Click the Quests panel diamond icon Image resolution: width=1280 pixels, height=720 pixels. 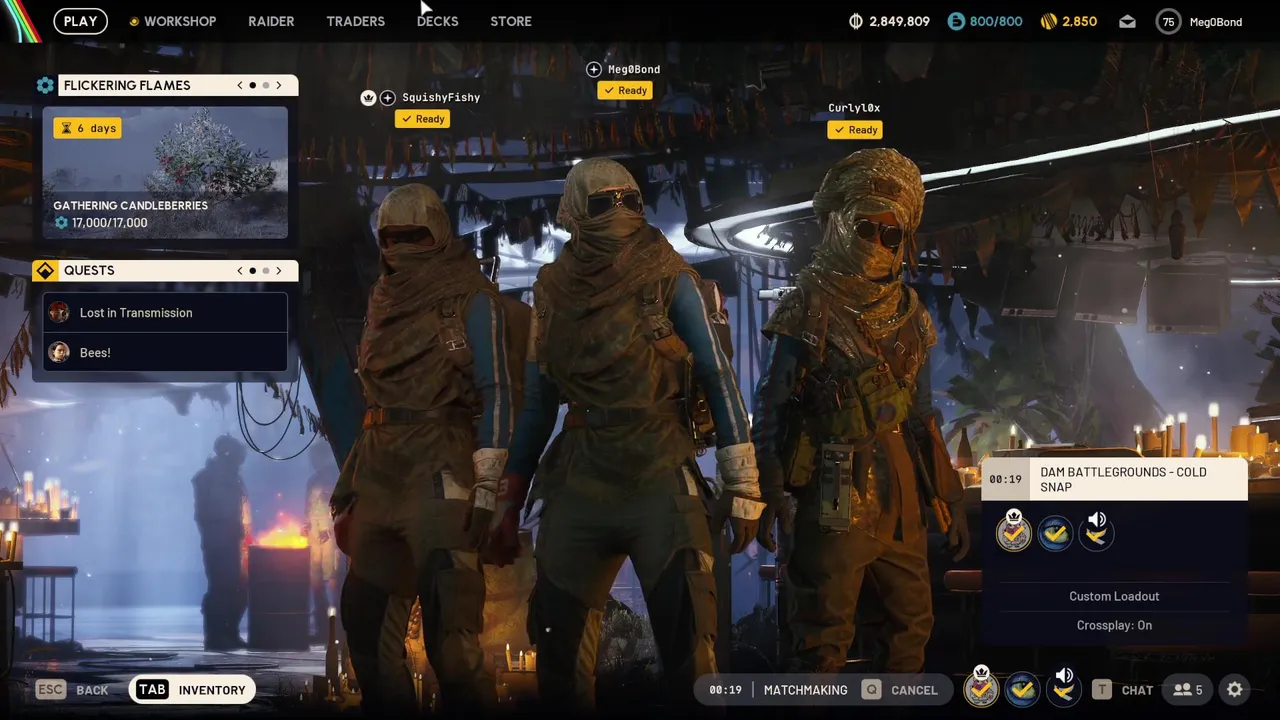[45, 270]
